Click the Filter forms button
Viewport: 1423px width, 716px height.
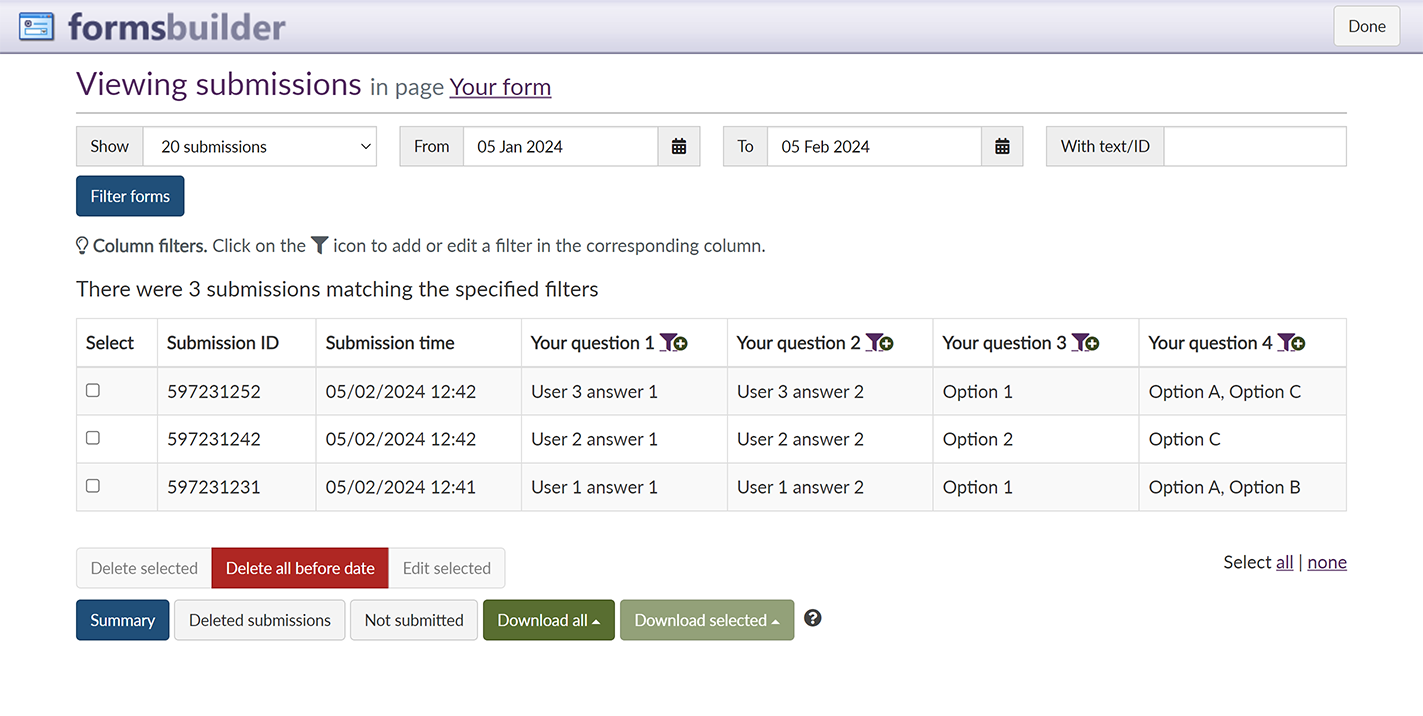pyautogui.click(x=130, y=196)
